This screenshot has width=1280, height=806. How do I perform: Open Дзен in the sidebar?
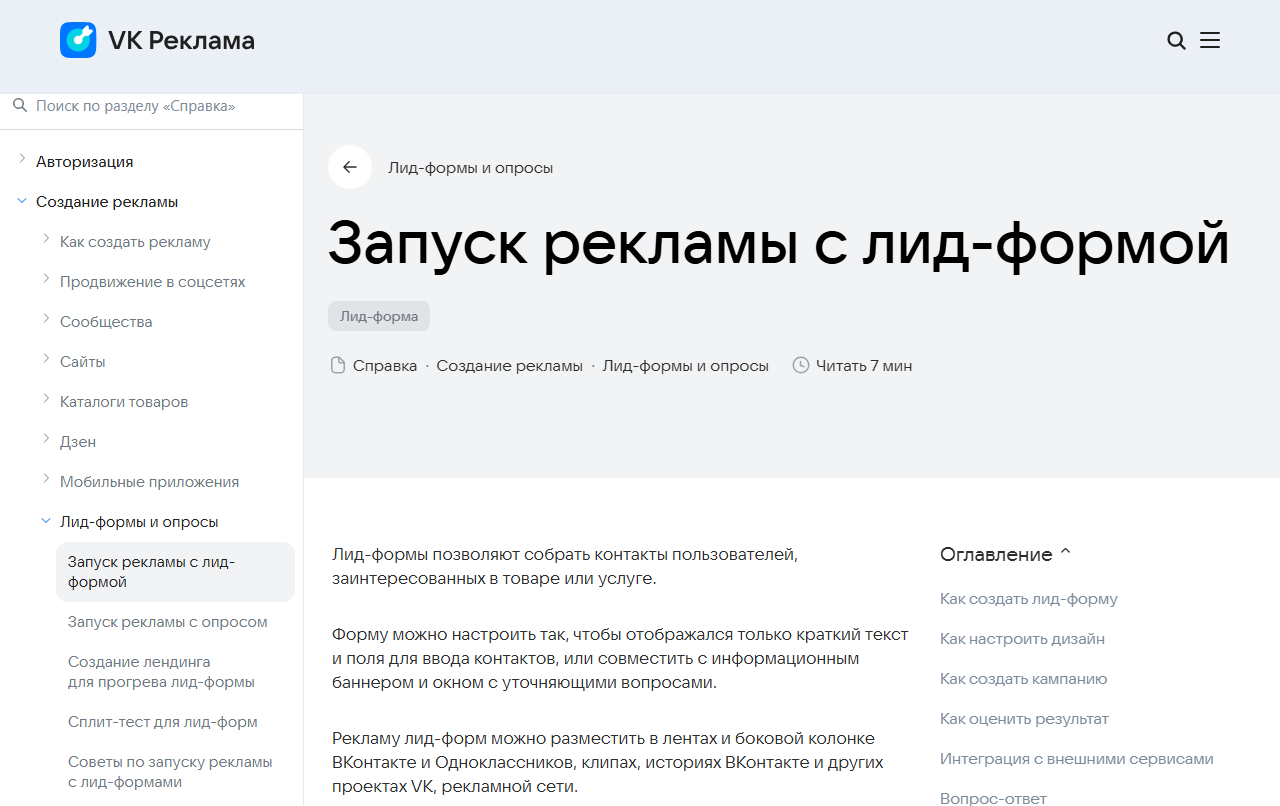78,442
